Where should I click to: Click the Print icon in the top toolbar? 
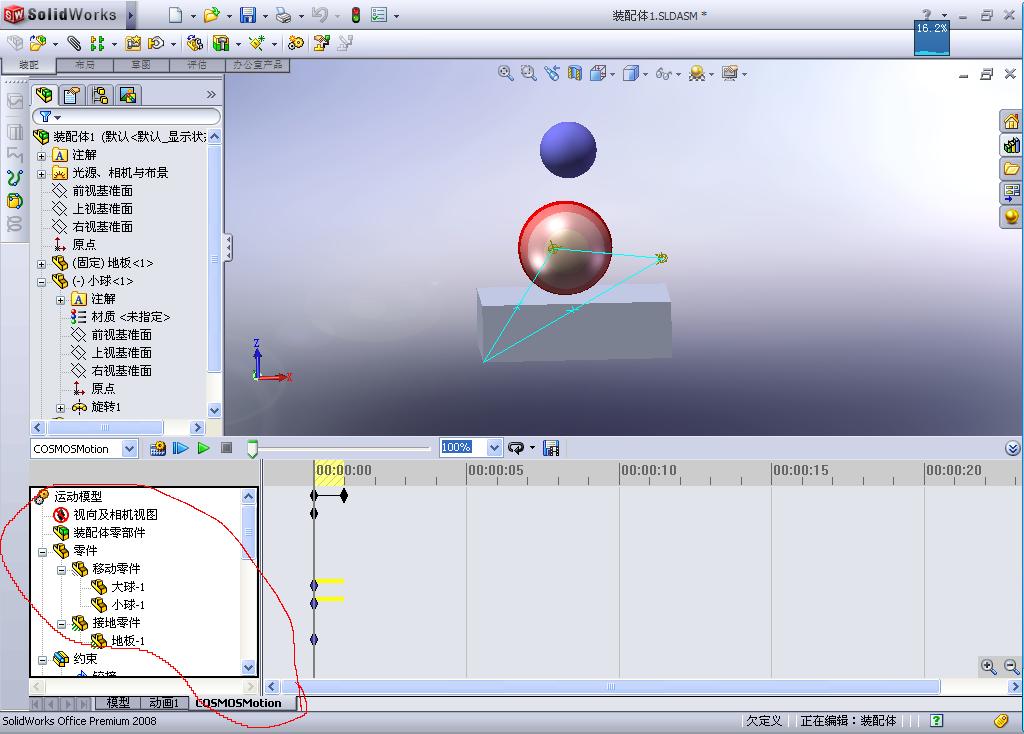click(283, 14)
